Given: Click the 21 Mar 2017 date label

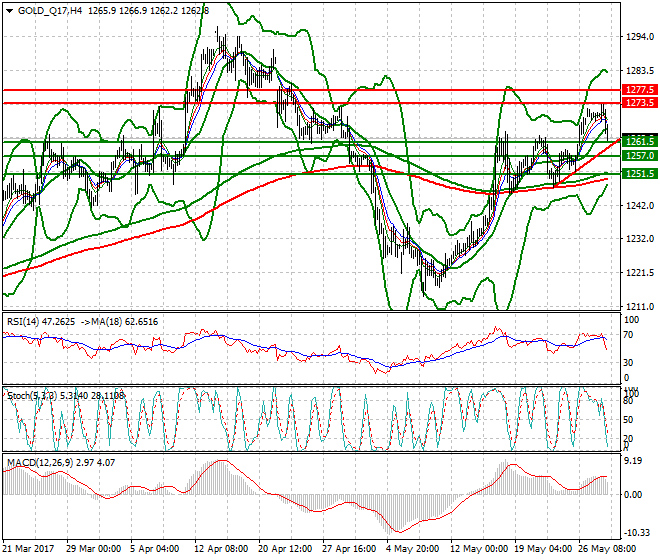Looking at the screenshot, I should tap(29, 549).
